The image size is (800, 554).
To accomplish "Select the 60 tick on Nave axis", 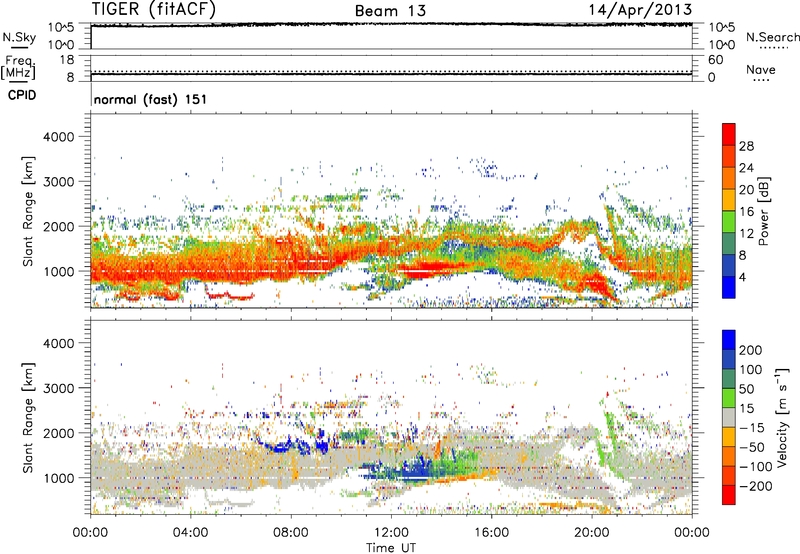I will [716, 60].
